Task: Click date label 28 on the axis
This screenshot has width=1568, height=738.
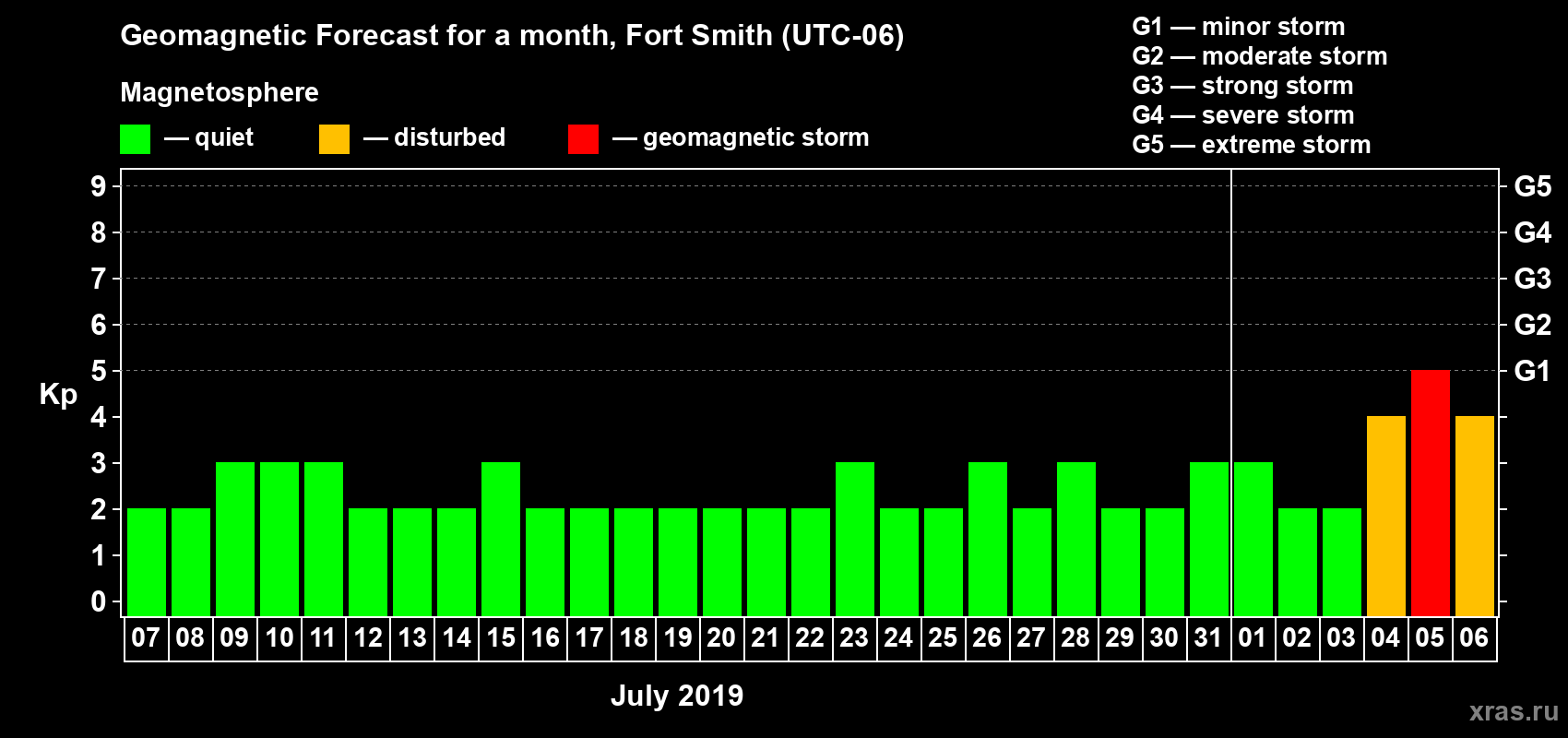Action: [x=1075, y=638]
